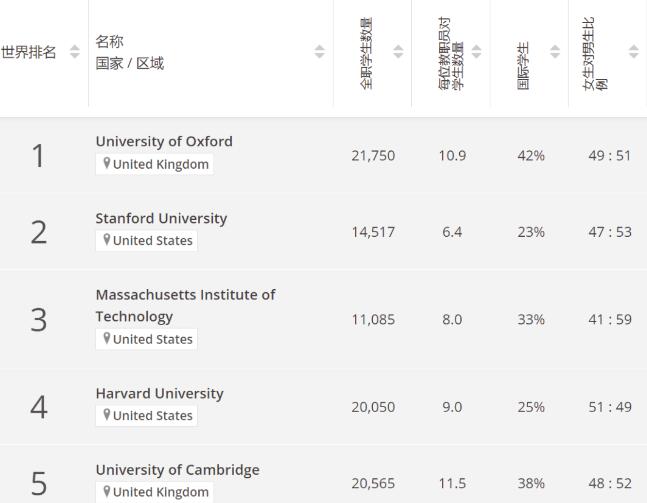Sort by full-time student count arrows
The width and height of the screenshot is (647, 503).
click(398, 52)
